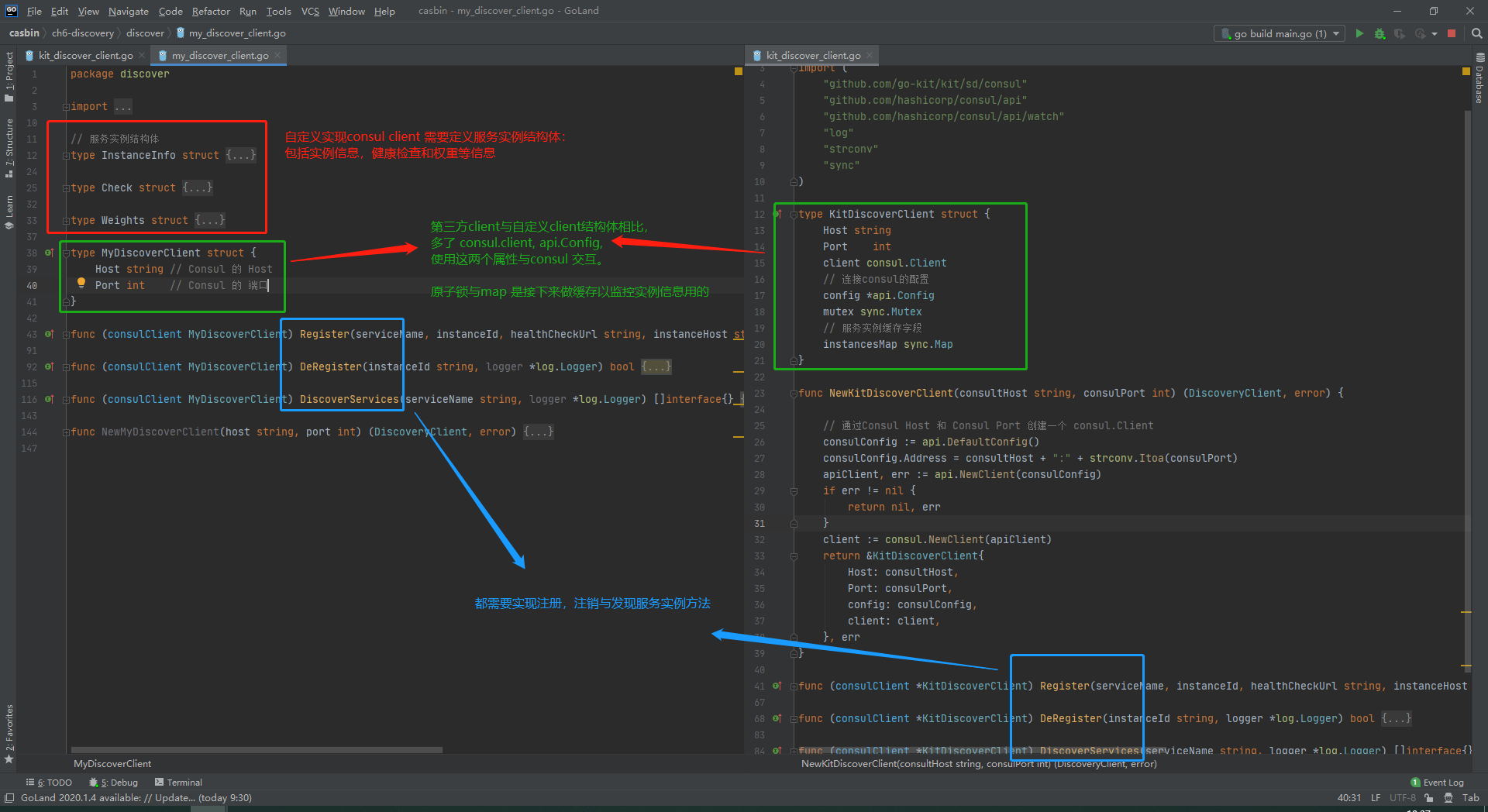Click the GoLand application icon in title bar

[x=12, y=11]
